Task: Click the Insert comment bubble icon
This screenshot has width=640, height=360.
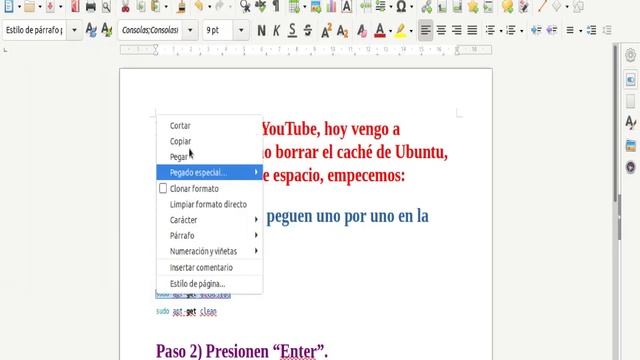Action: [x=508, y=6]
